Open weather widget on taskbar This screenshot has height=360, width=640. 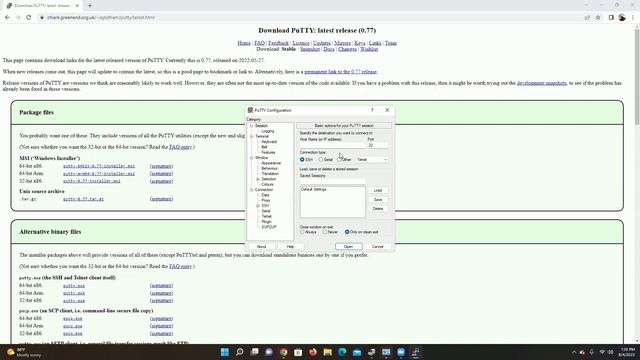tap(24, 352)
